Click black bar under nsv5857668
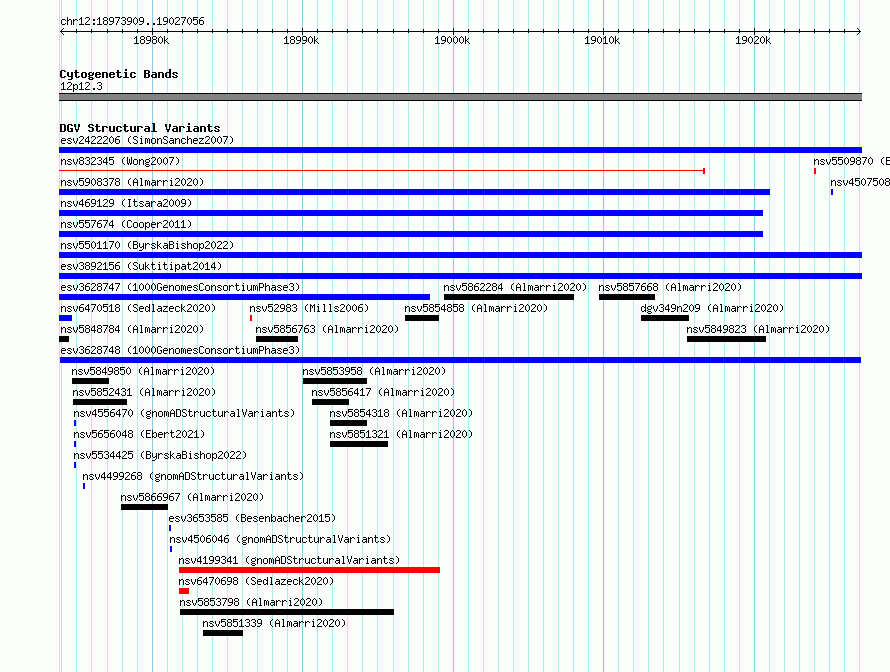Viewport: 890px width, 672px height. (627, 297)
